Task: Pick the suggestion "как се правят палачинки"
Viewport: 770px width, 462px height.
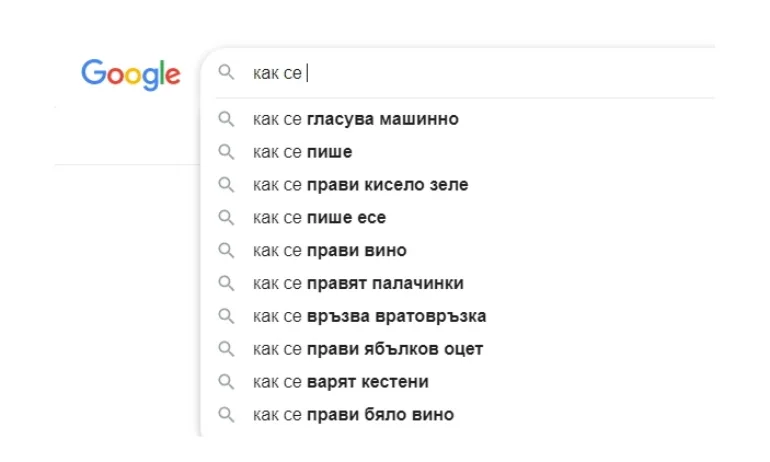Action: (x=359, y=283)
